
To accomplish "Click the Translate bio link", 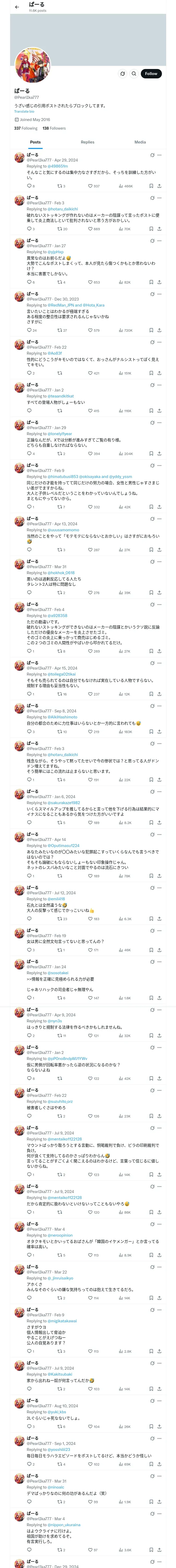I will click(24, 111).
